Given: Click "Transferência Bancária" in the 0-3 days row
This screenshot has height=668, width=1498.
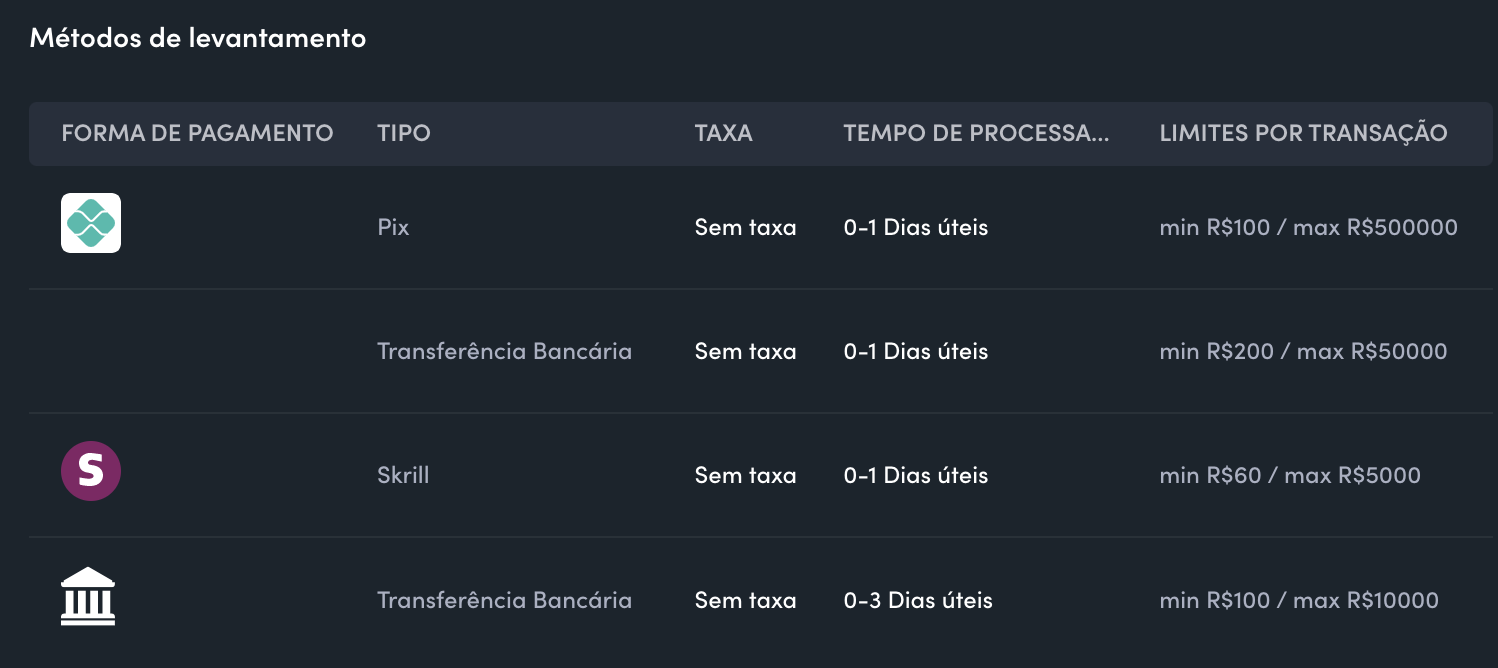Looking at the screenshot, I should coord(504,600).
